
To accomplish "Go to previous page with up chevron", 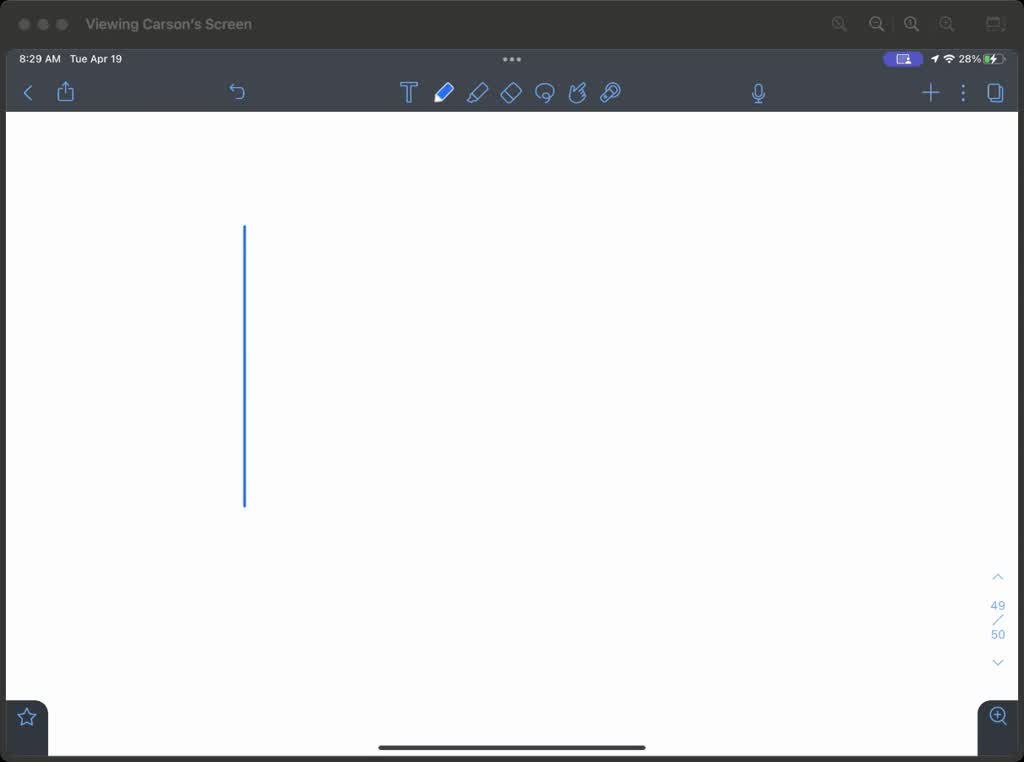I will tap(997, 577).
